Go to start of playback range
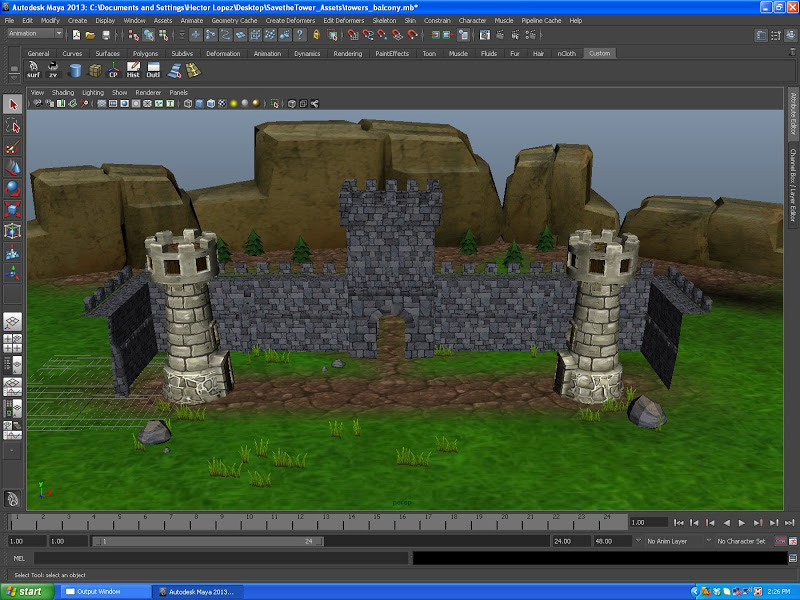 [x=679, y=522]
